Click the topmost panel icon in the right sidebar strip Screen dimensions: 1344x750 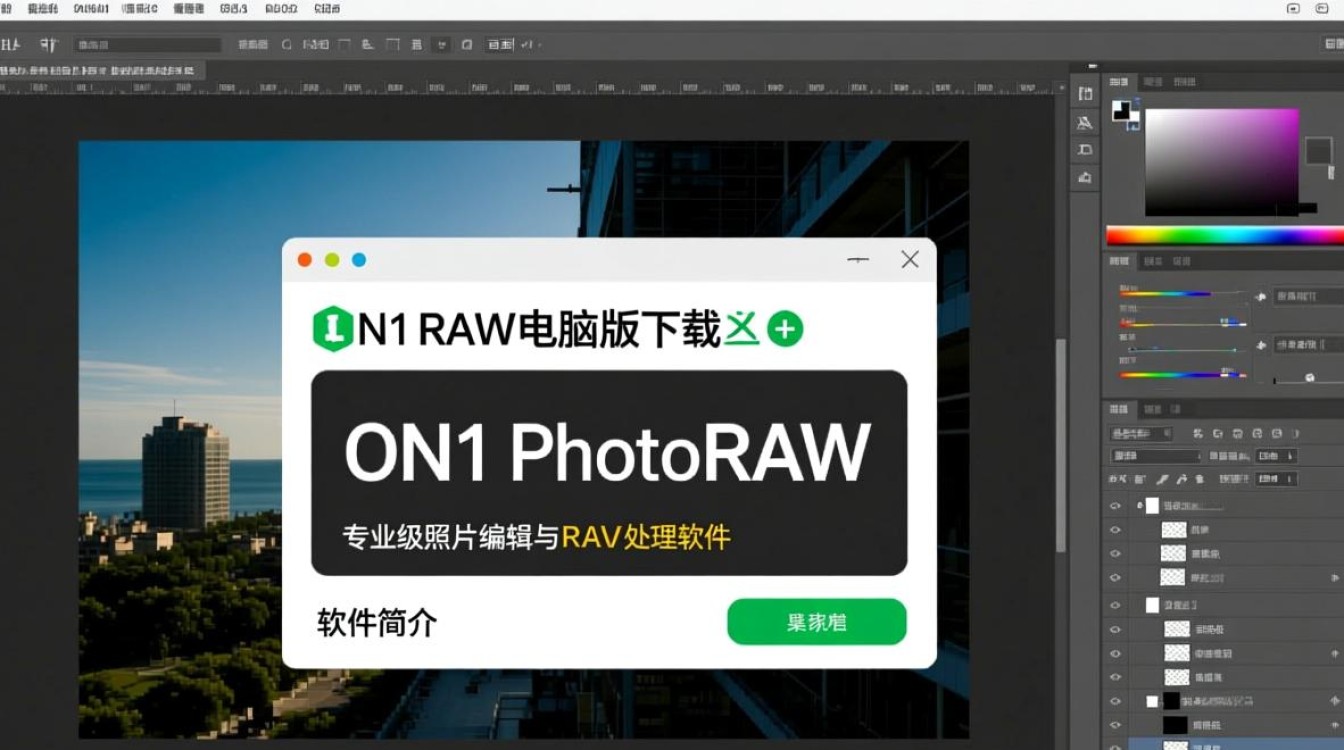point(1086,92)
